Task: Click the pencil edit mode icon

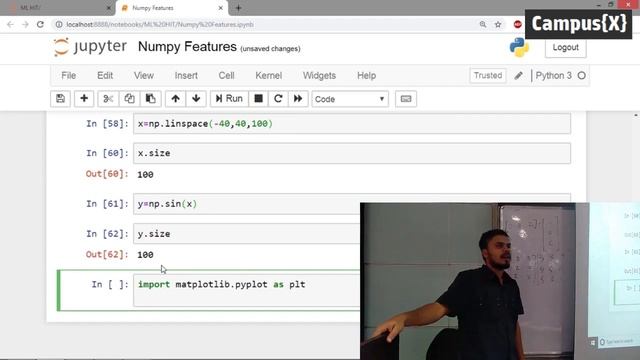Action: (518, 76)
